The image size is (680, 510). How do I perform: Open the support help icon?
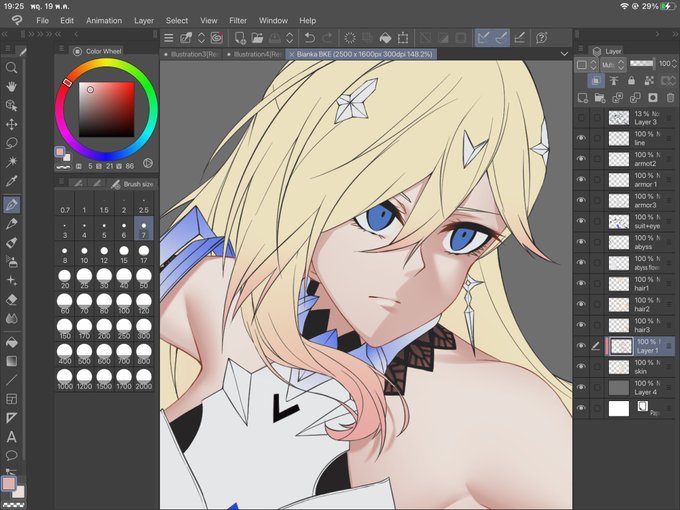pos(541,38)
